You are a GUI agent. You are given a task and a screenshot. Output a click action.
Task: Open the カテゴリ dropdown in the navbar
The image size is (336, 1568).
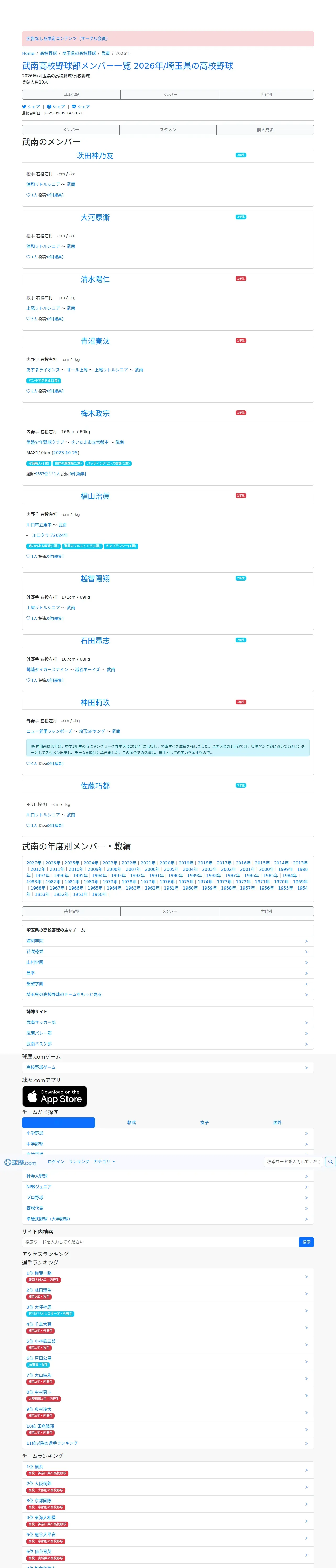pyautogui.click(x=104, y=1162)
